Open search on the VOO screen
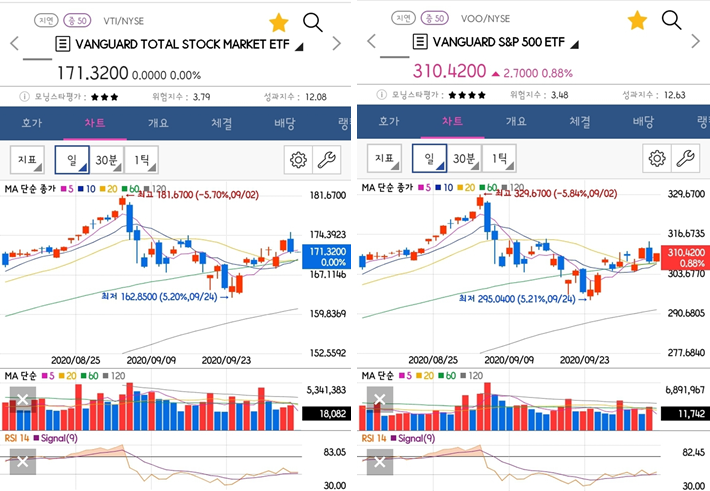The width and height of the screenshot is (710, 491). (x=671, y=20)
